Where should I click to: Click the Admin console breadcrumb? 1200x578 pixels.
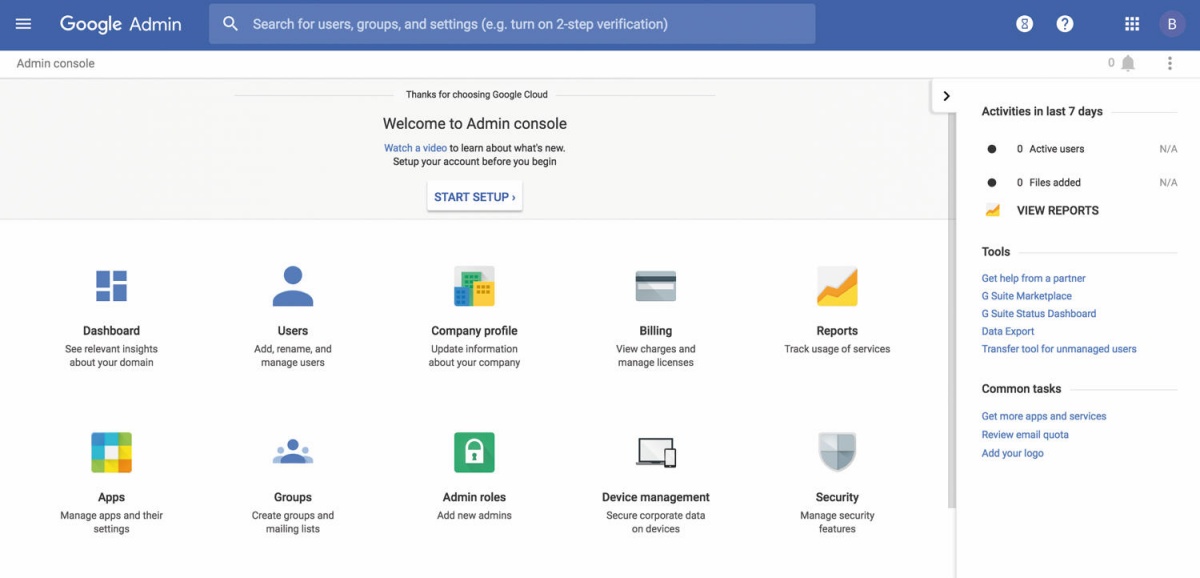56,63
